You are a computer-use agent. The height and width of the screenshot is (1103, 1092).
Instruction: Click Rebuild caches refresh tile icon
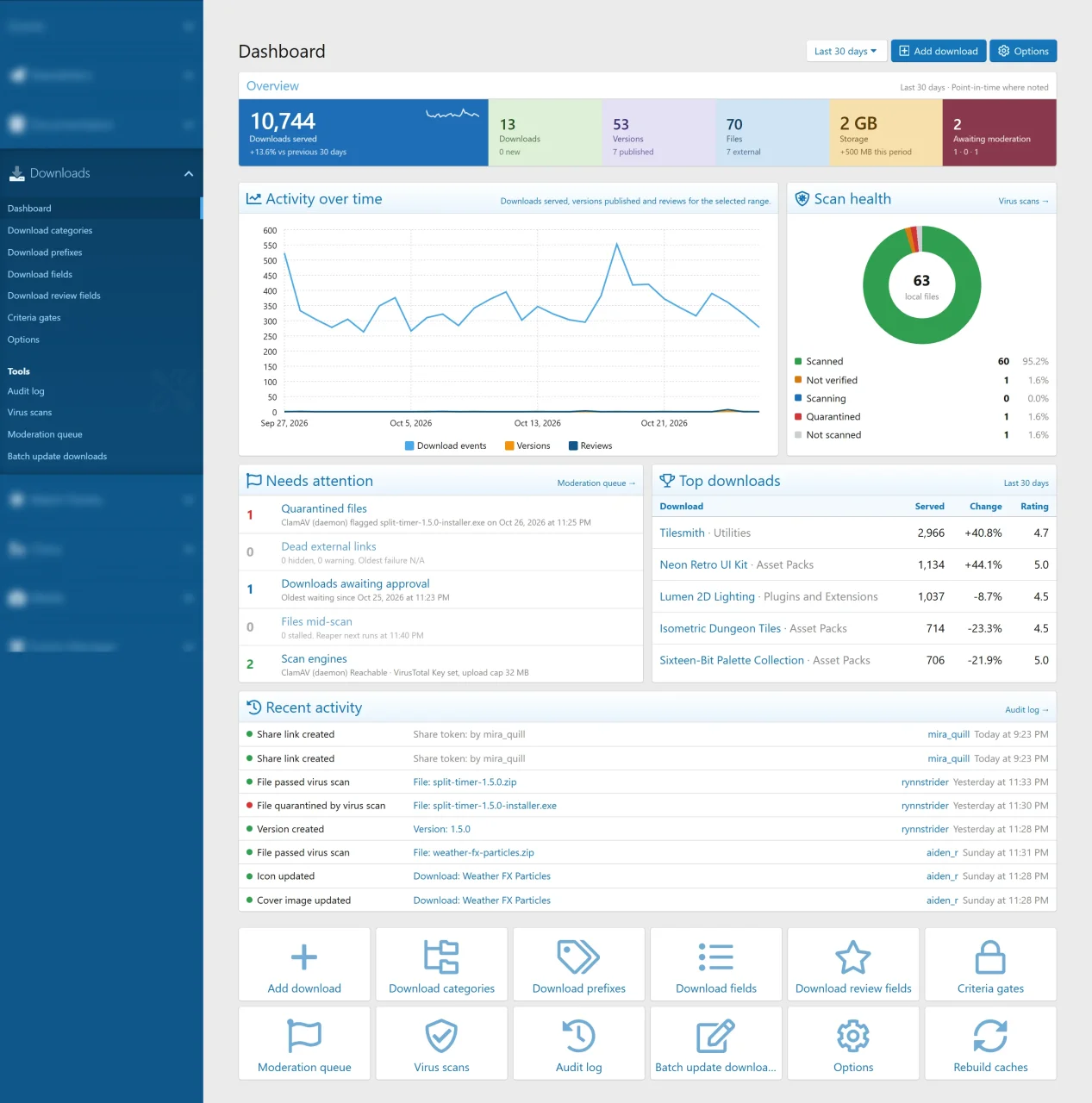pos(990,1036)
